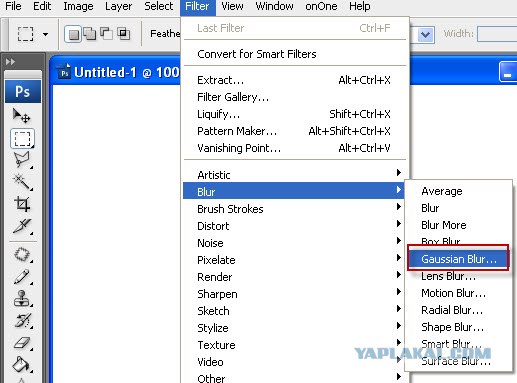Open the Style dropdown in options bar
517x383 pixels.
[x=426, y=34]
